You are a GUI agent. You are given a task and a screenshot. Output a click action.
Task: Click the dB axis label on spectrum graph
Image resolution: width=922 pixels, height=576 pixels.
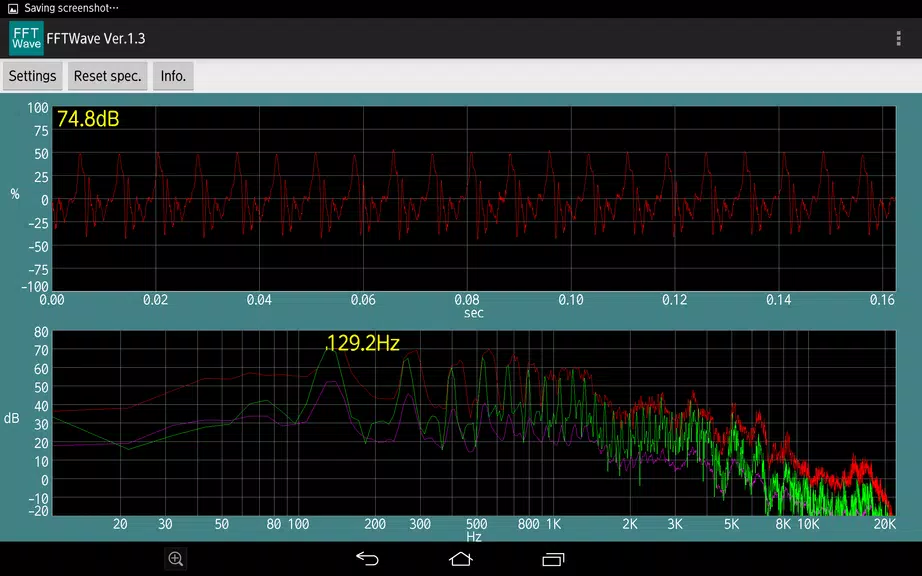pos(12,419)
